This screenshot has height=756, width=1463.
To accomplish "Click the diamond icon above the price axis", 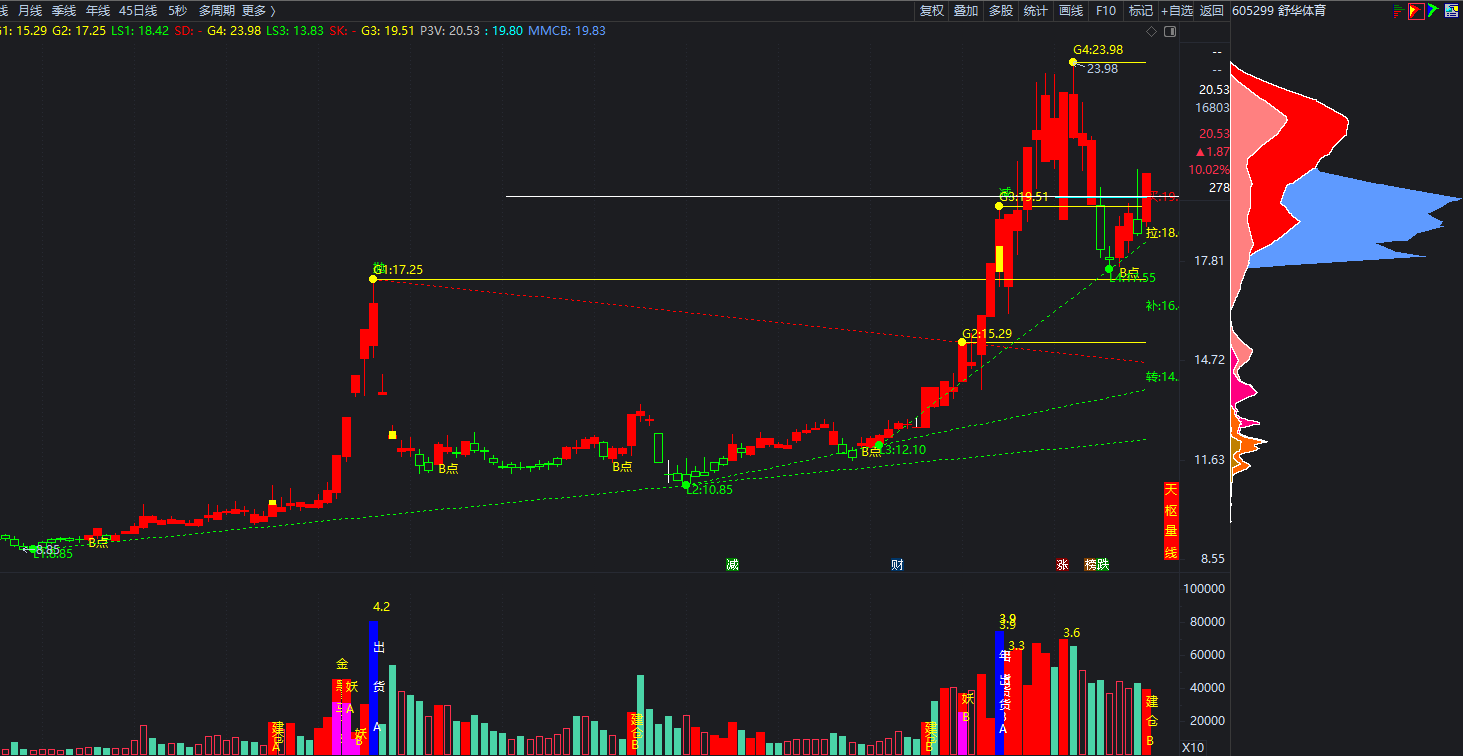I will [1151, 32].
